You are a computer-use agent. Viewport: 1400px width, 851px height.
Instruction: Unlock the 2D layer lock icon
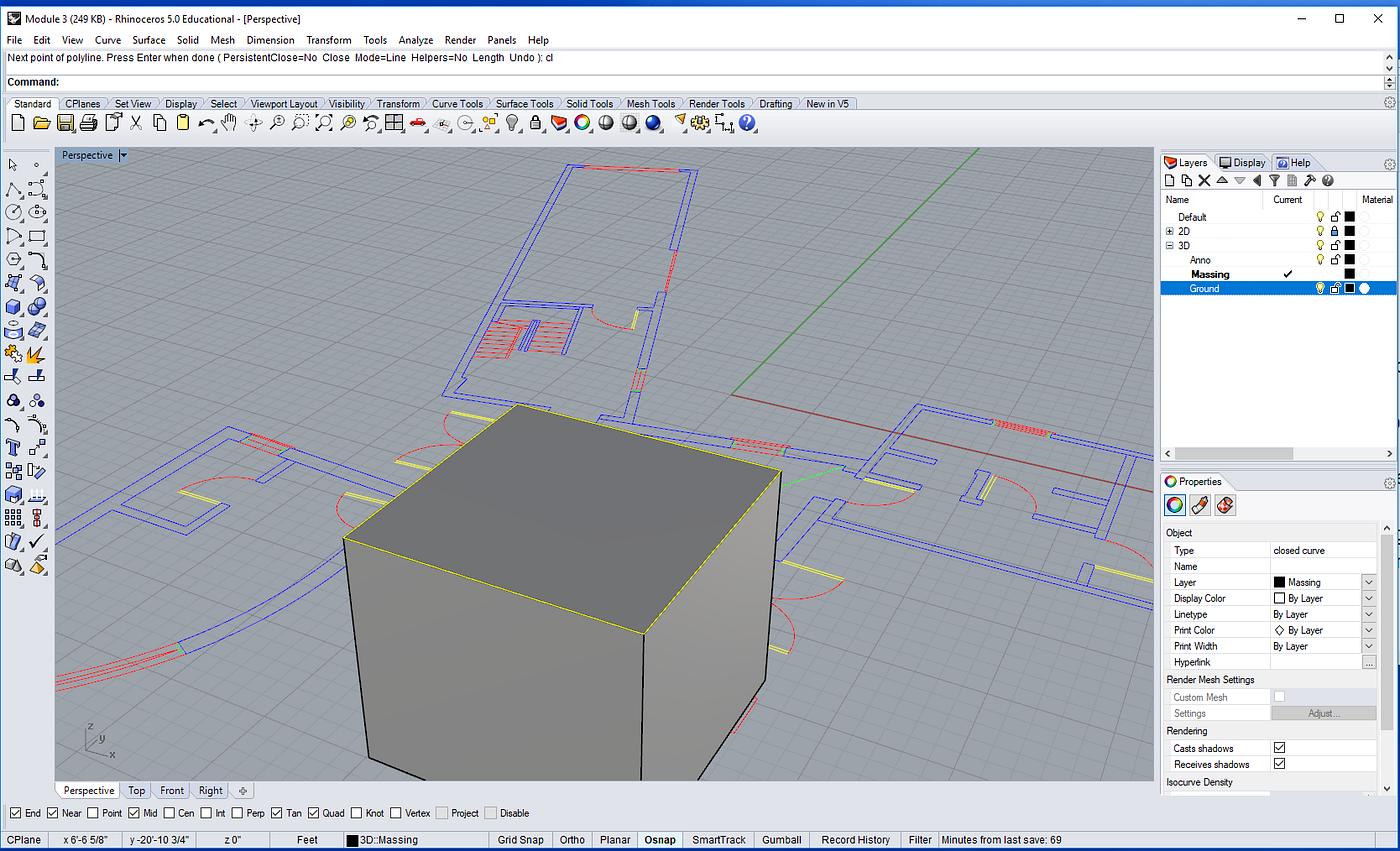(x=1334, y=231)
